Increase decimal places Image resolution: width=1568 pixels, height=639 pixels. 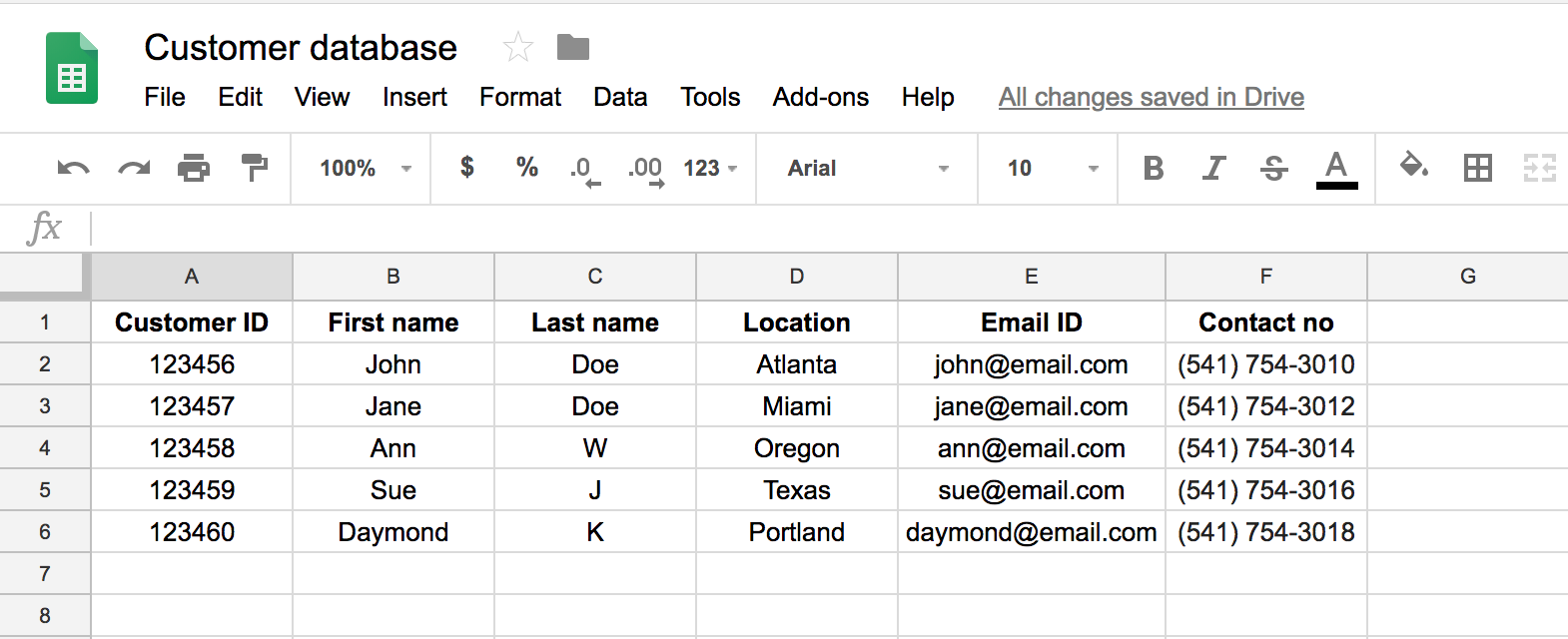[x=646, y=170]
